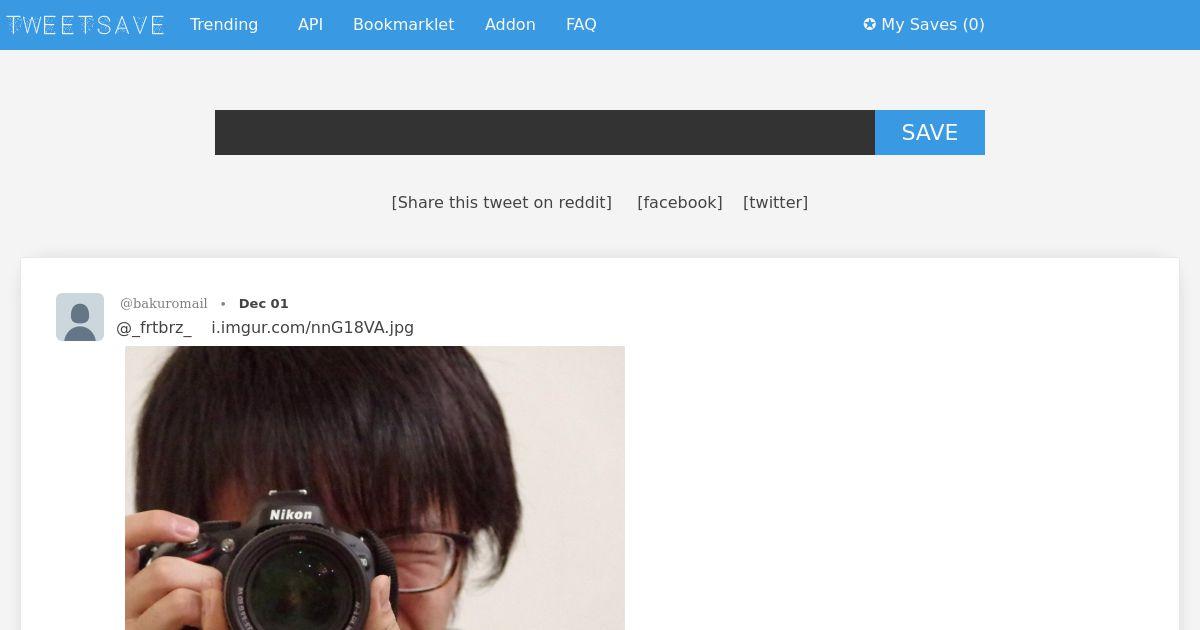The height and width of the screenshot is (630, 1200).
Task: Focus the tweet URL input field
Action: tap(545, 132)
